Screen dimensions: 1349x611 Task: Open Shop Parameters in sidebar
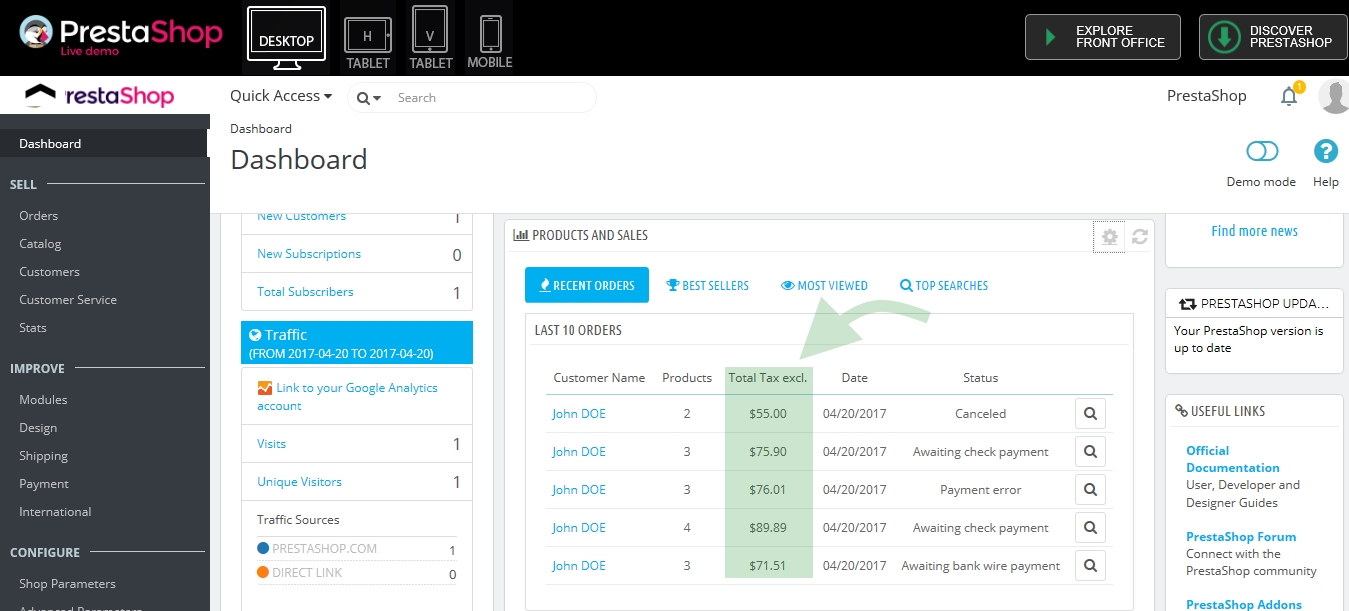(67, 583)
